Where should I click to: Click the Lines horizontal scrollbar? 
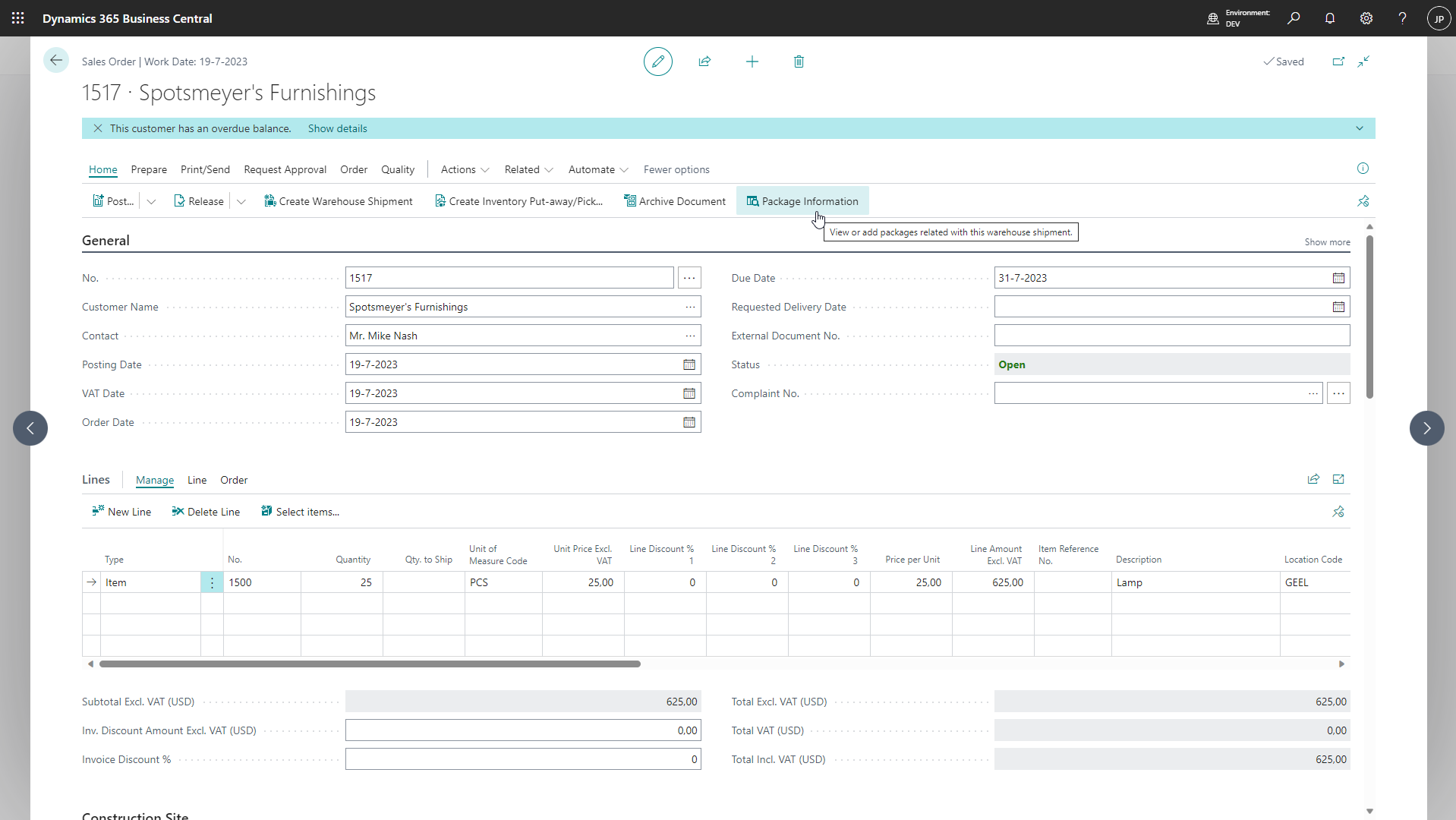370,664
